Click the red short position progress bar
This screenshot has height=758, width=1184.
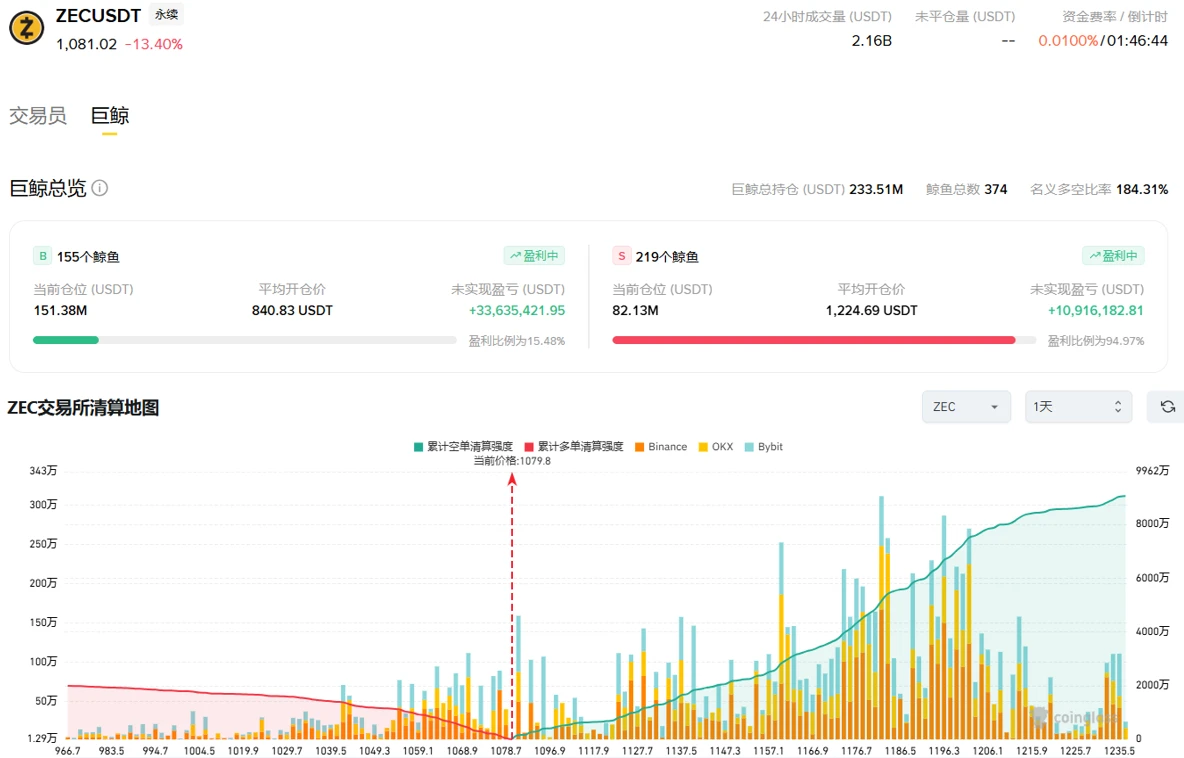point(824,340)
